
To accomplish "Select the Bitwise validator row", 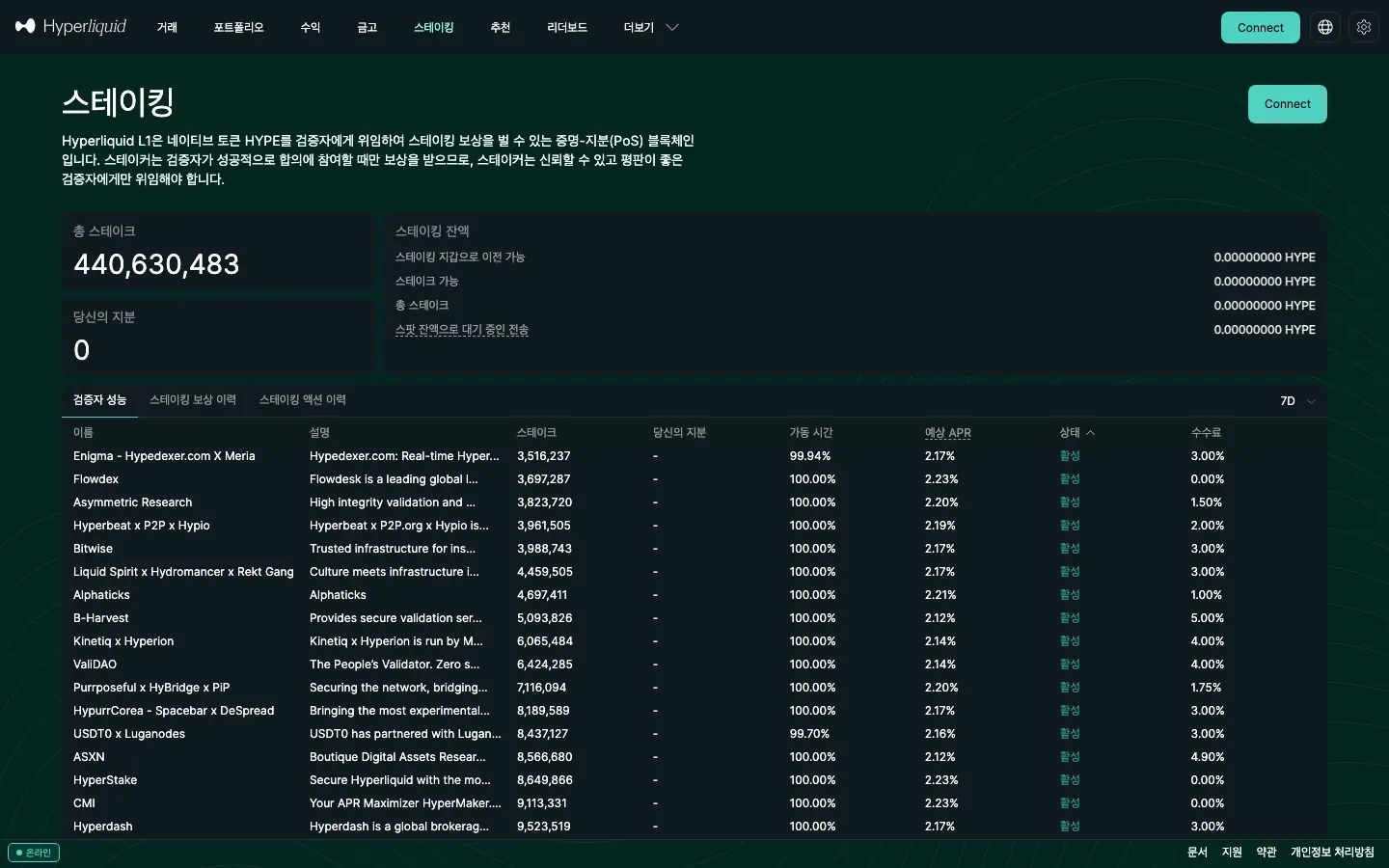I will (x=694, y=549).
